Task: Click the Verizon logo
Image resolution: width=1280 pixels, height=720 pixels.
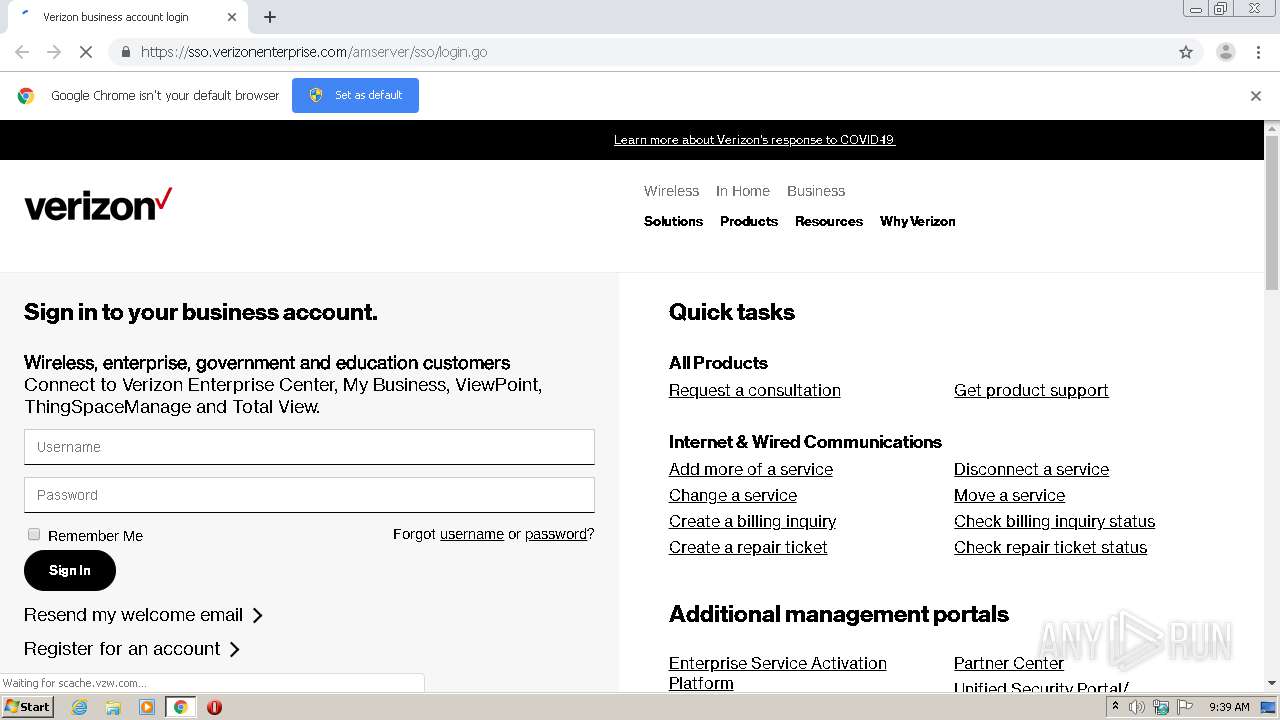Action: tap(98, 204)
